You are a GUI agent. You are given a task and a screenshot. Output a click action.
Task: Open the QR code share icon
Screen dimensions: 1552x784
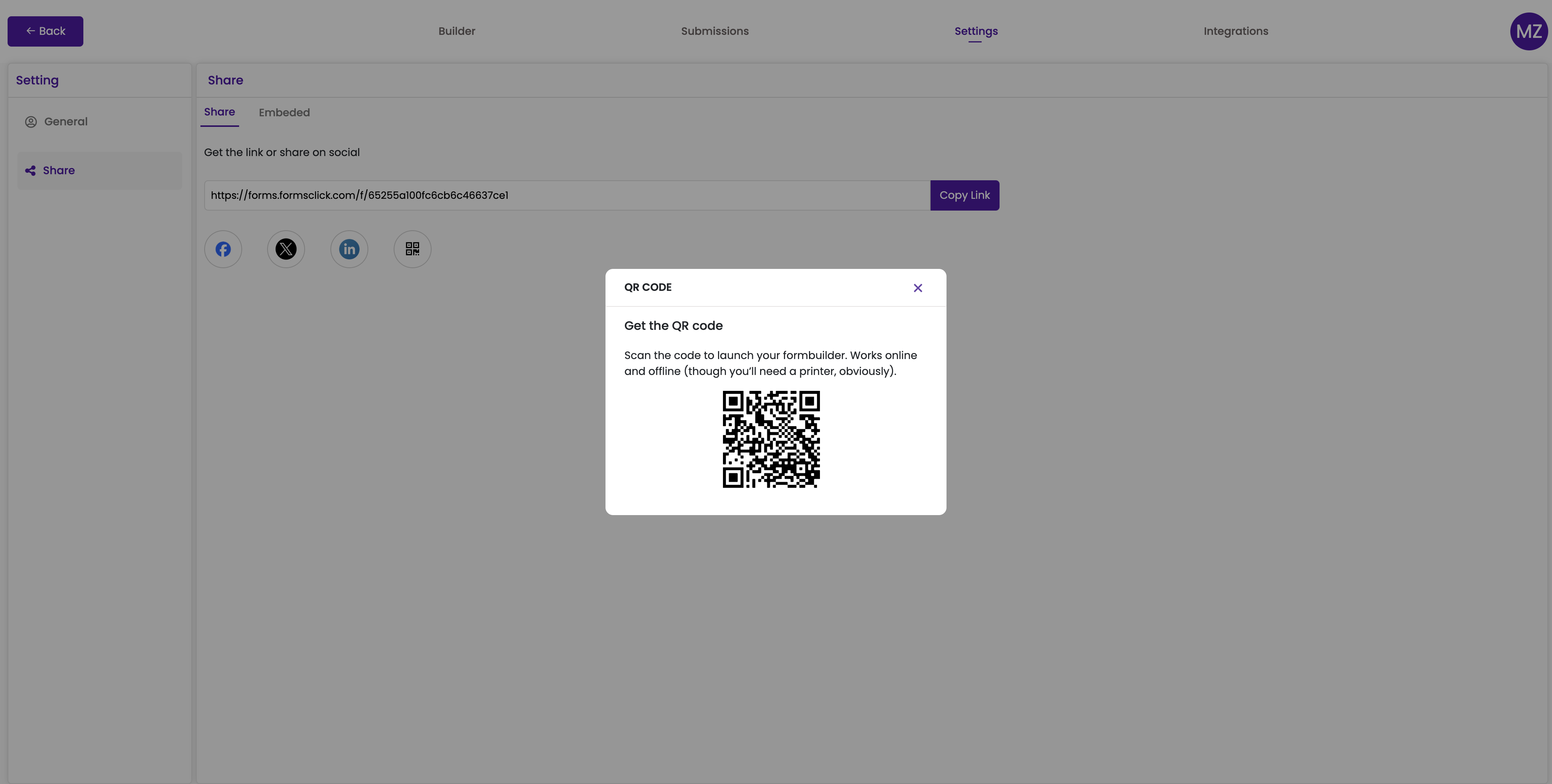coord(413,249)
